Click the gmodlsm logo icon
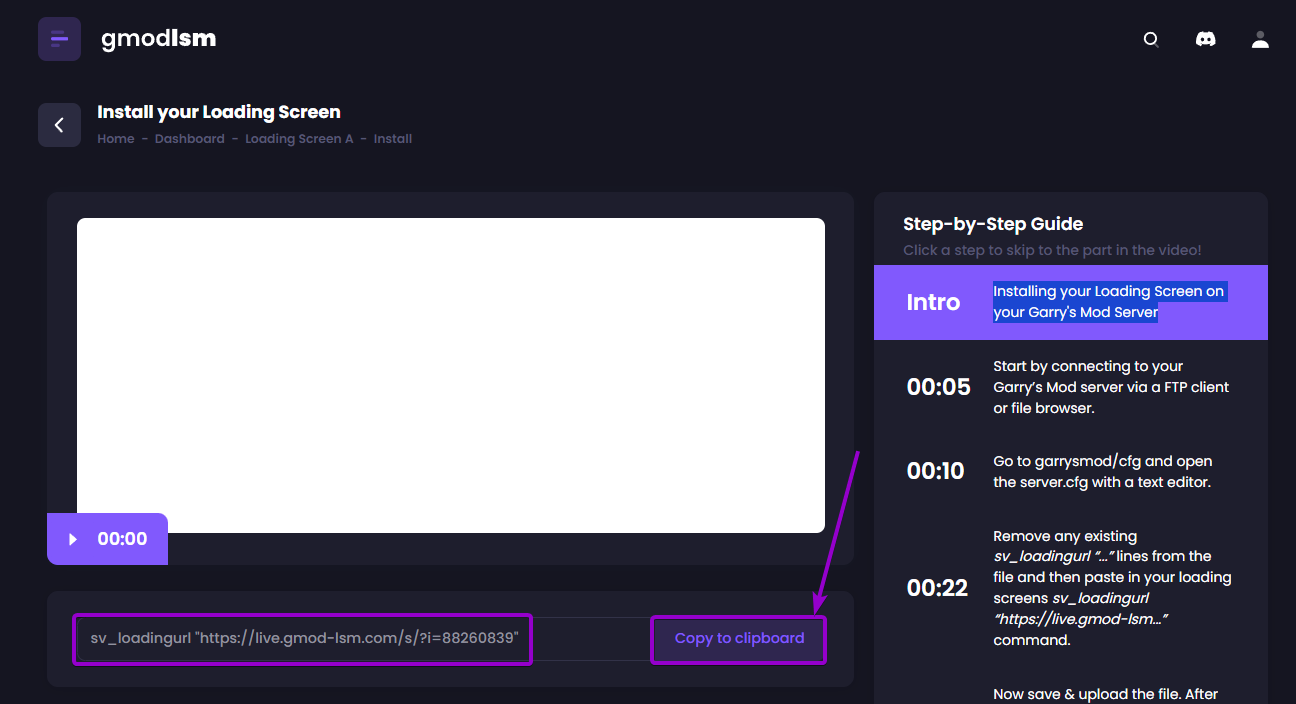This screenshot has height=704, width=1296. click(x=59, y=38)
